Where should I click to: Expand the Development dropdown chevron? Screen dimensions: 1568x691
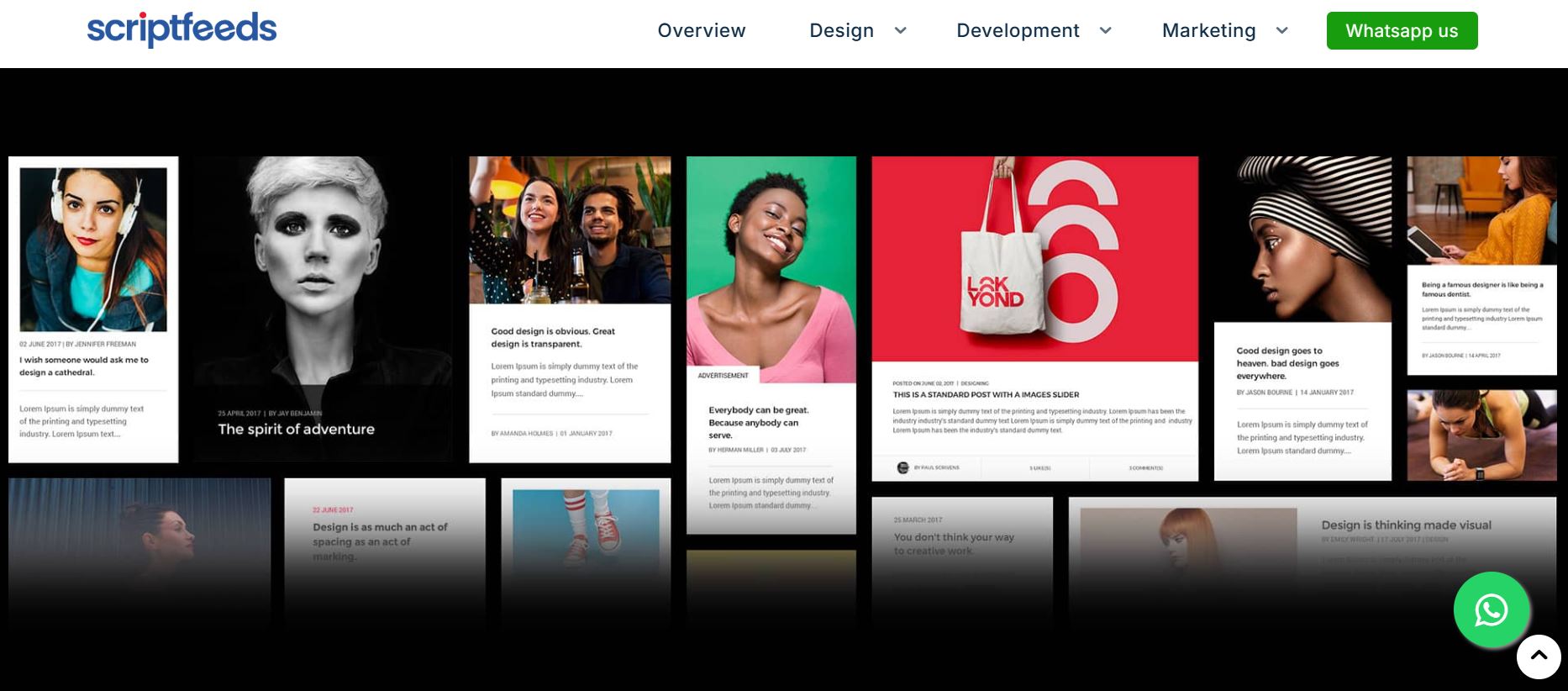point(1105,31)
